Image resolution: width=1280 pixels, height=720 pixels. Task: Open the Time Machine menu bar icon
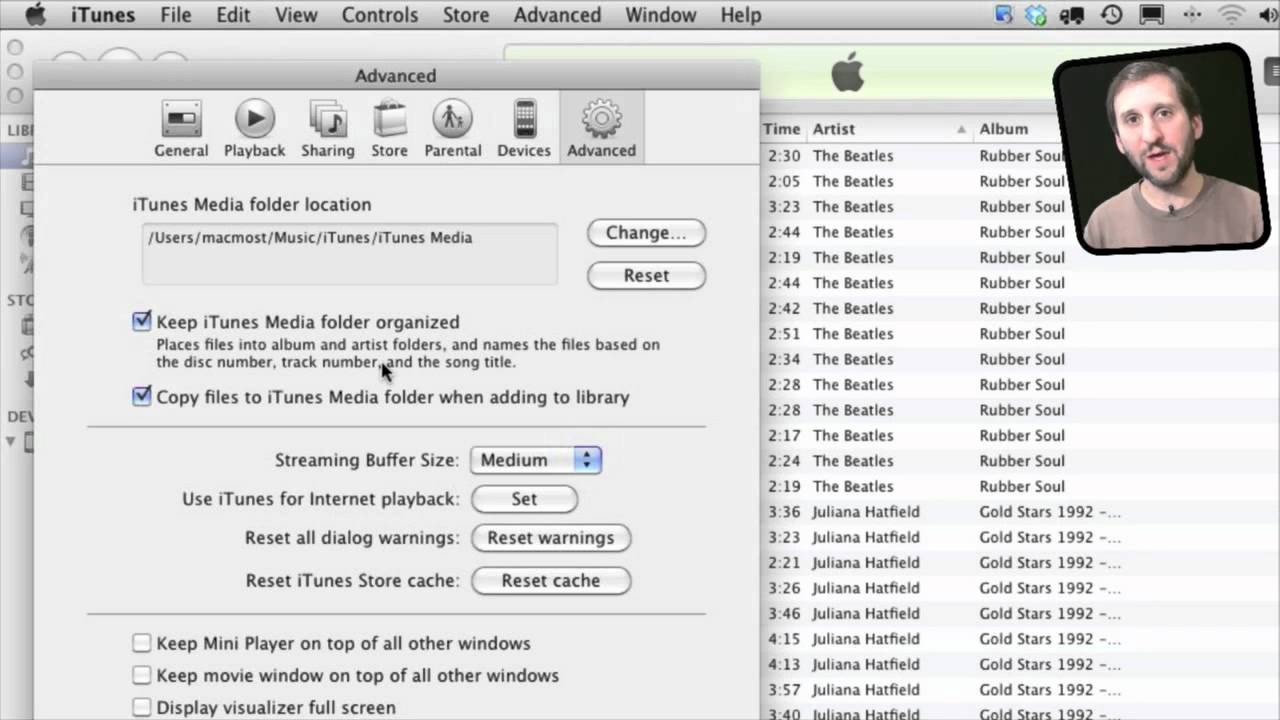click(x=1111, y=15)
